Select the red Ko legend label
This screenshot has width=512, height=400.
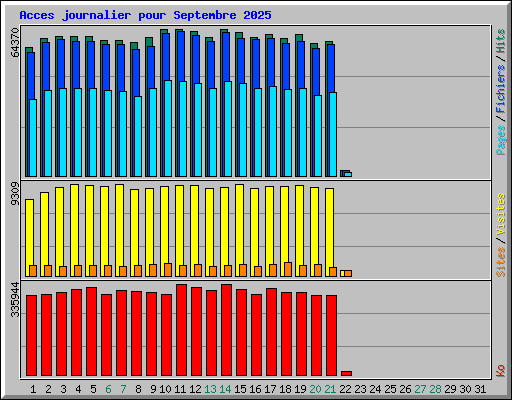point(501,371)
